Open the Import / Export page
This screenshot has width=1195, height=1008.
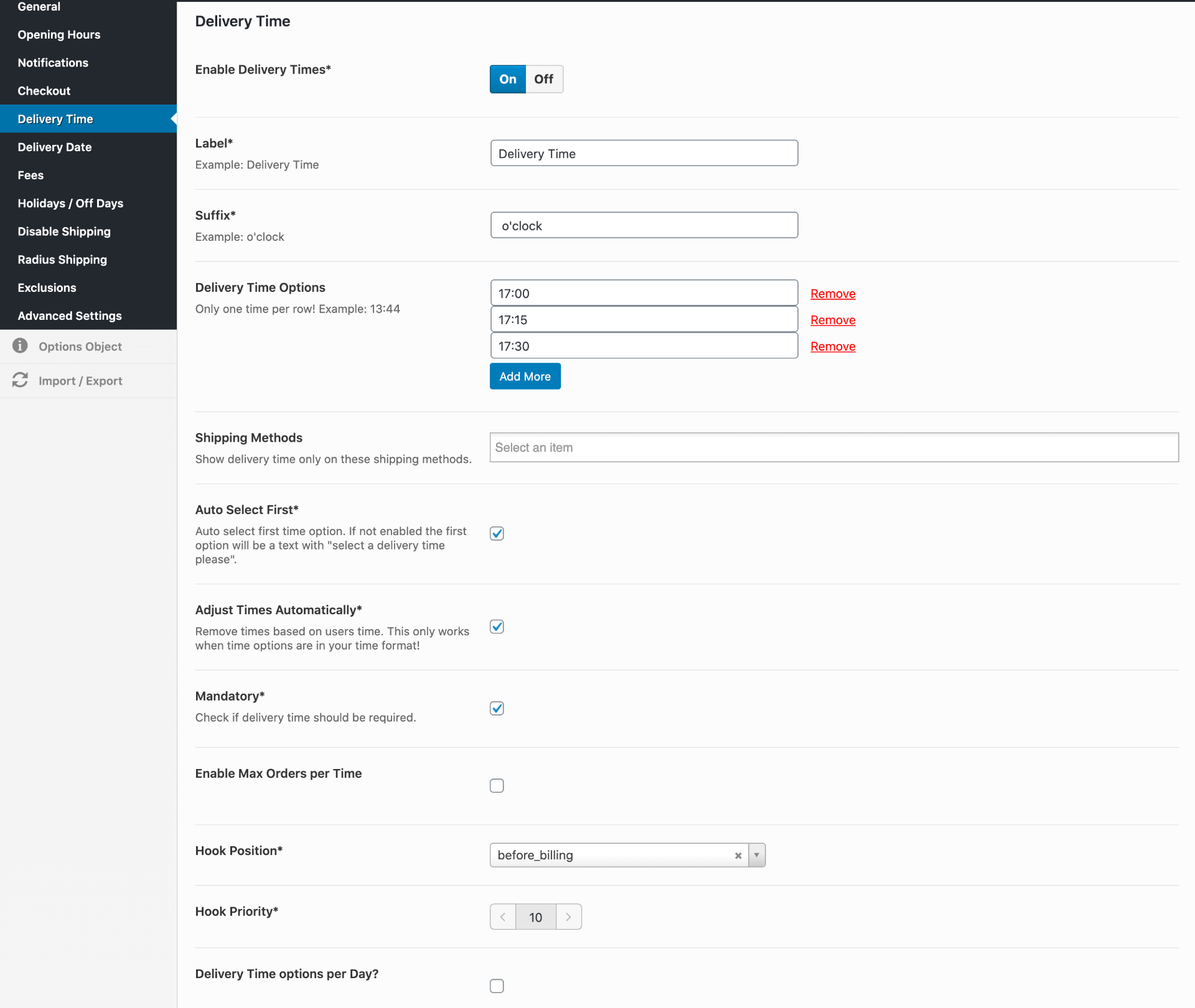[x=88, y=381]
